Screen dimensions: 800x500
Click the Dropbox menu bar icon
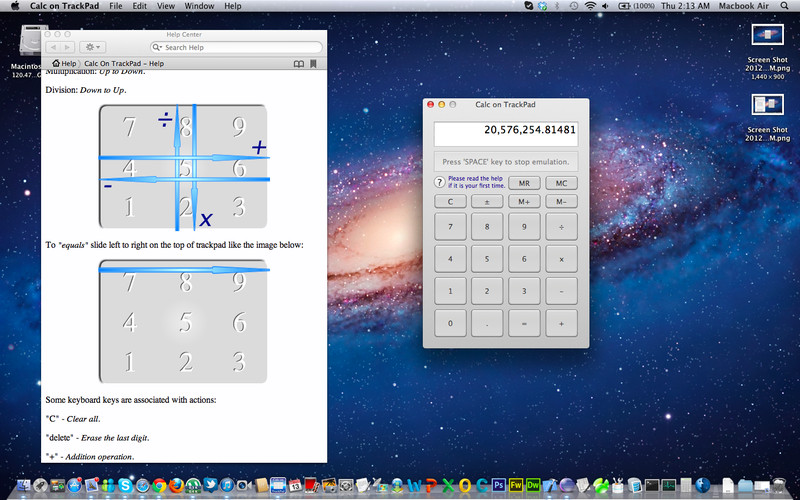[x=543, y=6]
